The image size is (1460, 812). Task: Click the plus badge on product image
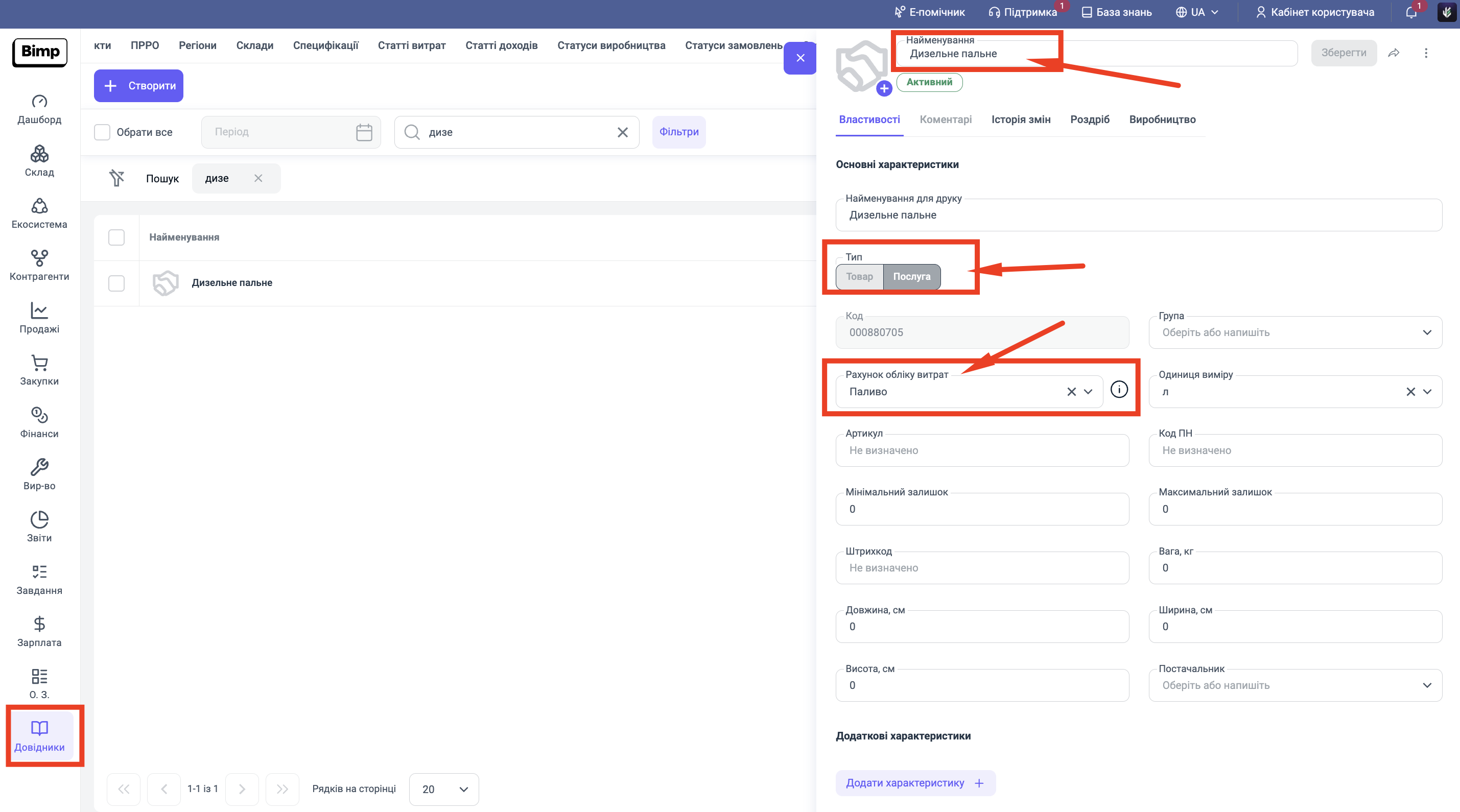coord(884,88)
